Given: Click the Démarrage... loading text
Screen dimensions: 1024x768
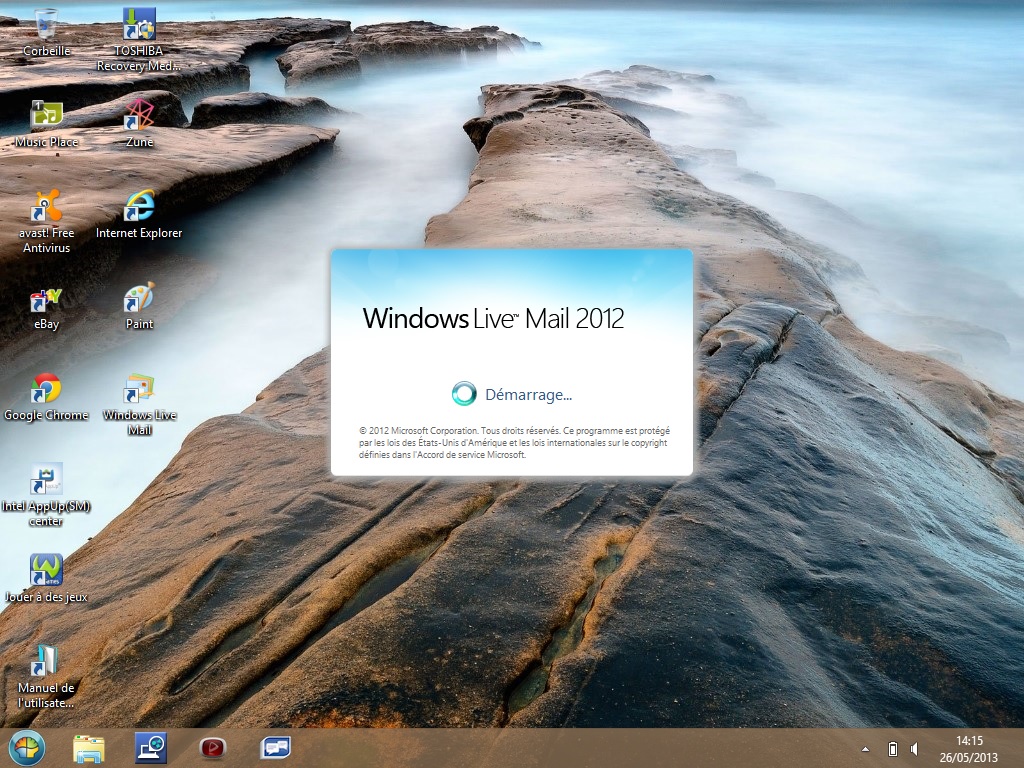Looking at the screenshot, I should [x=528, y=394].
